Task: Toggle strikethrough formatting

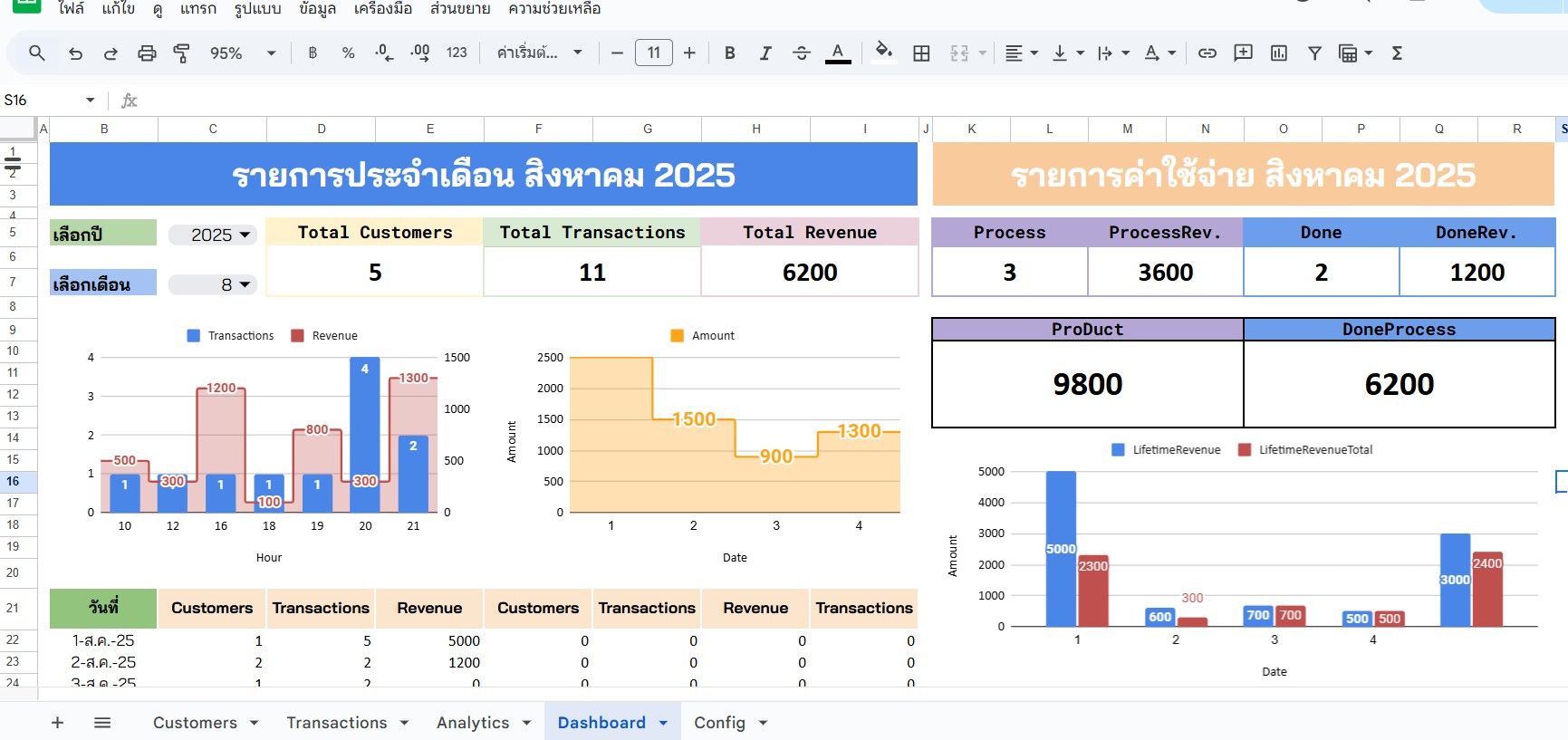Action: coord(801,53)
